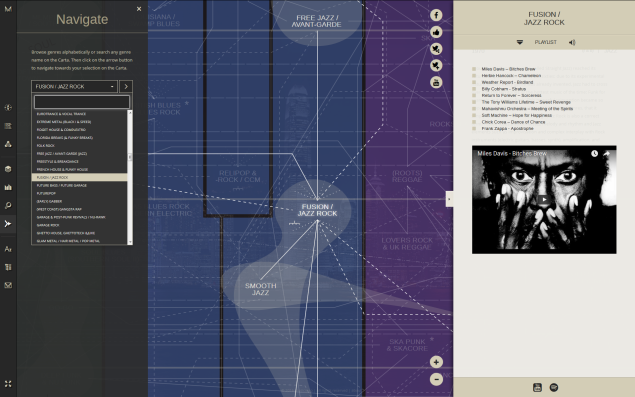Select FOLK ROCK in the genre list

(x=79, y=145)
